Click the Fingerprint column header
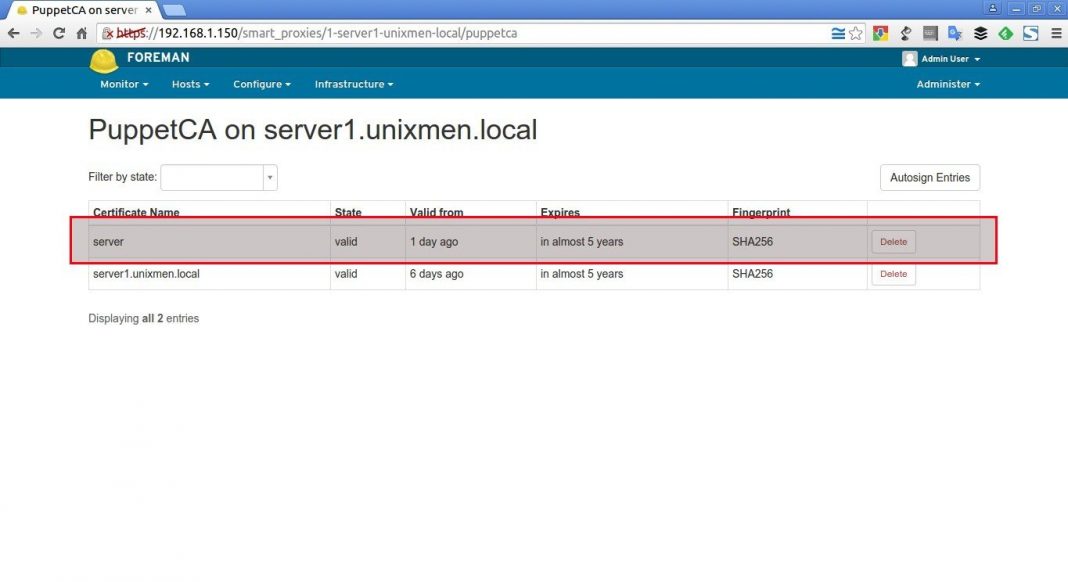 [x=761, y=212]
